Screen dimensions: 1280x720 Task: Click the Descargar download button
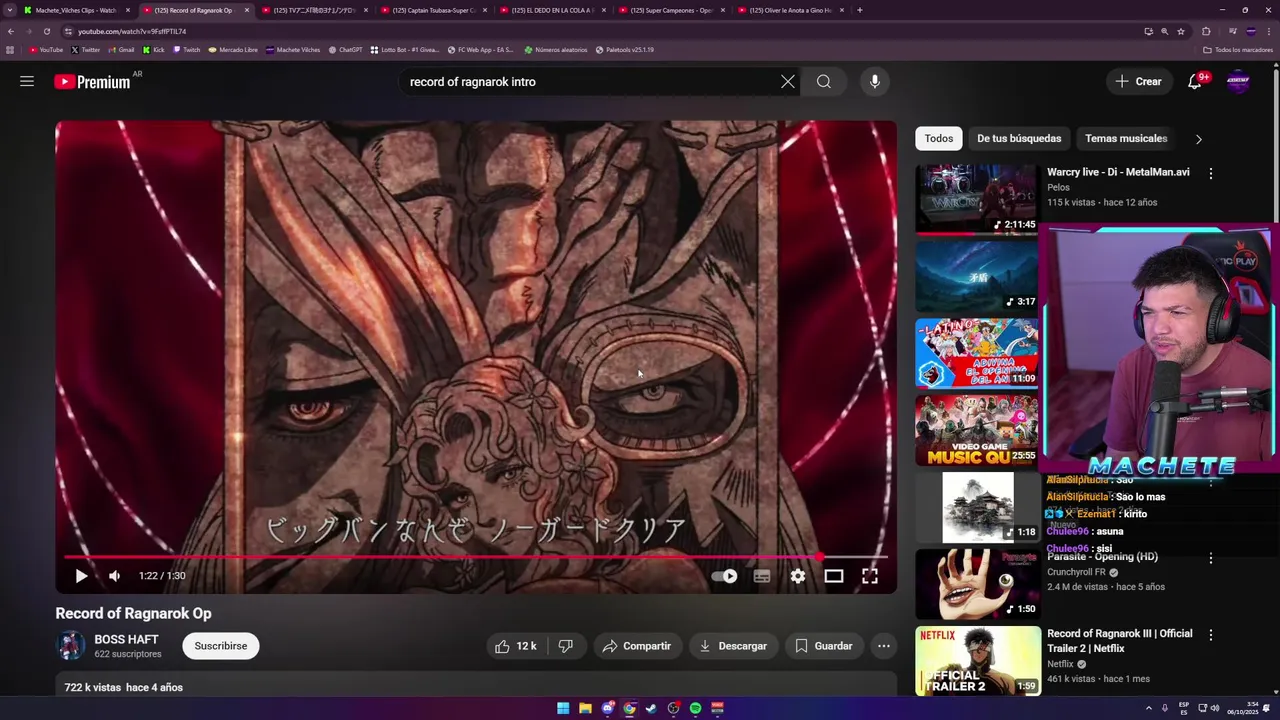733,646
